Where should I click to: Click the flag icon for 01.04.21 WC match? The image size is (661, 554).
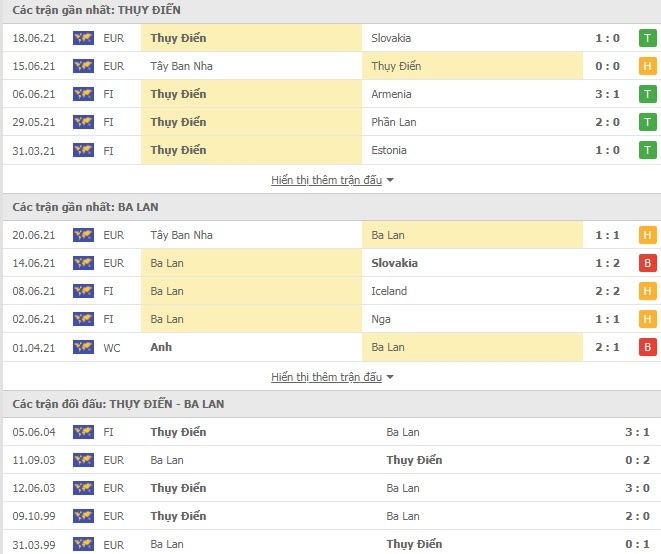tap(83, 347)
